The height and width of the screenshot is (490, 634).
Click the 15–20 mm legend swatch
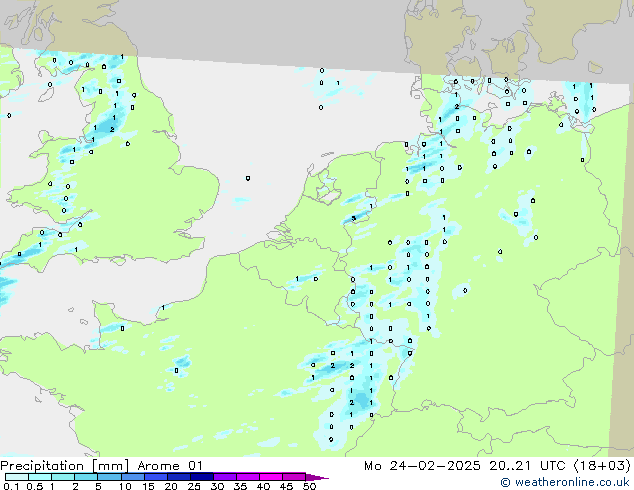[155, 477]
